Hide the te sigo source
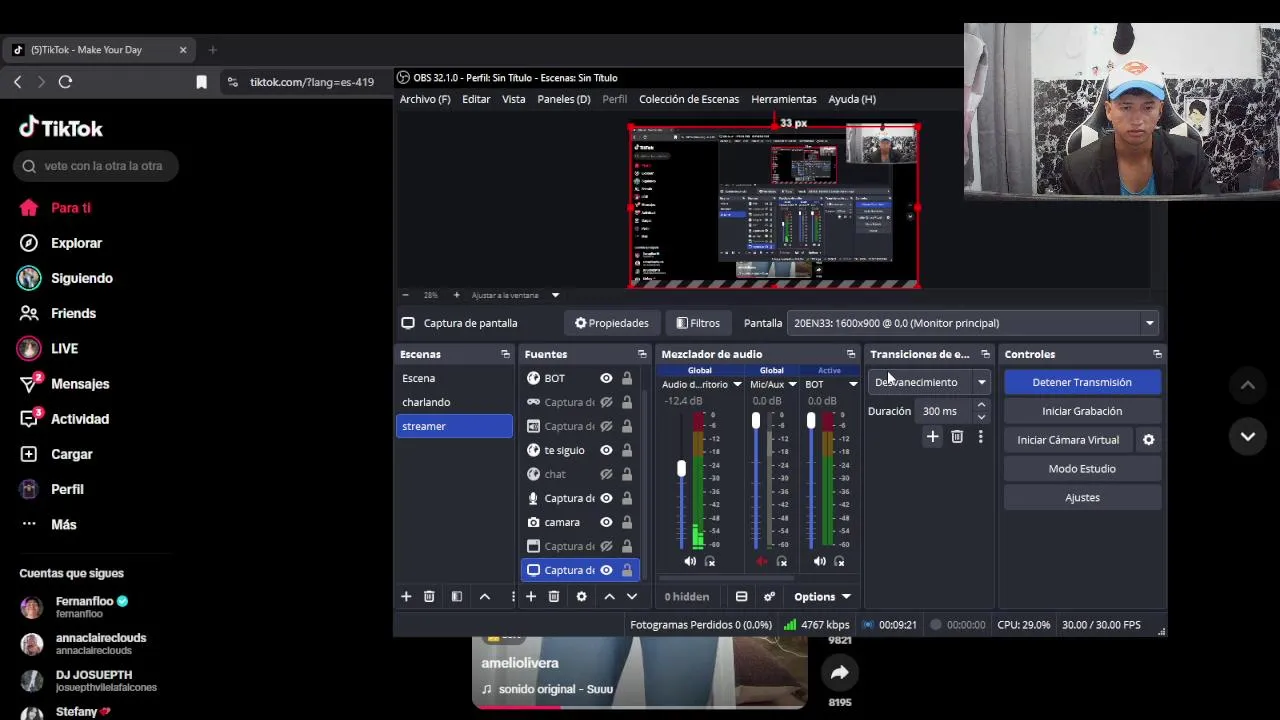 [x=606, y=450]
